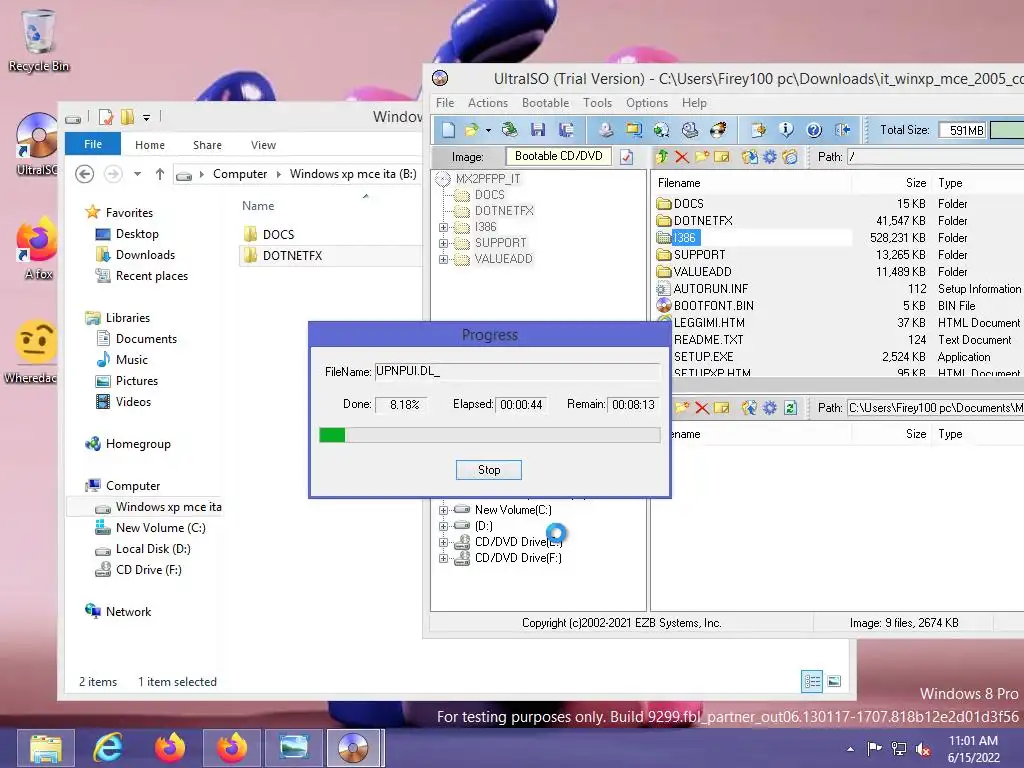Screen dimensions: 1024x768
Task: Click the gear icon in local pane toolbar
Action: tap(770, 408)
